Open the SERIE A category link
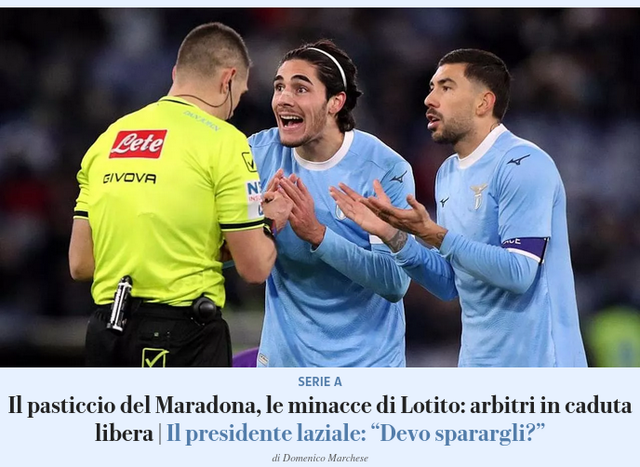This screenshot has width=640, height=467. click(320, 382)
